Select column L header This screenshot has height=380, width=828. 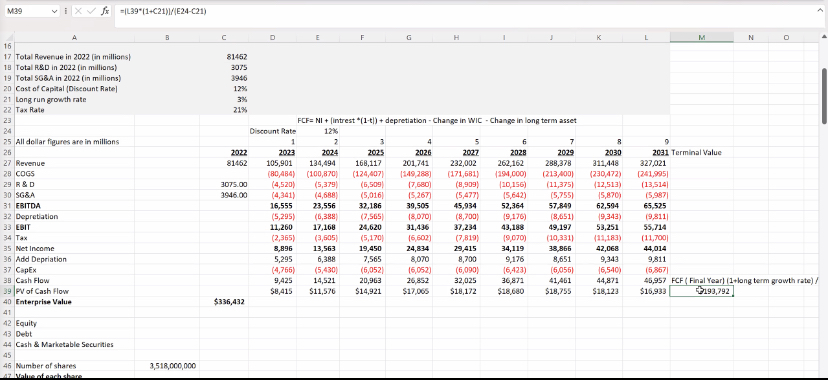tap(646, 37)
